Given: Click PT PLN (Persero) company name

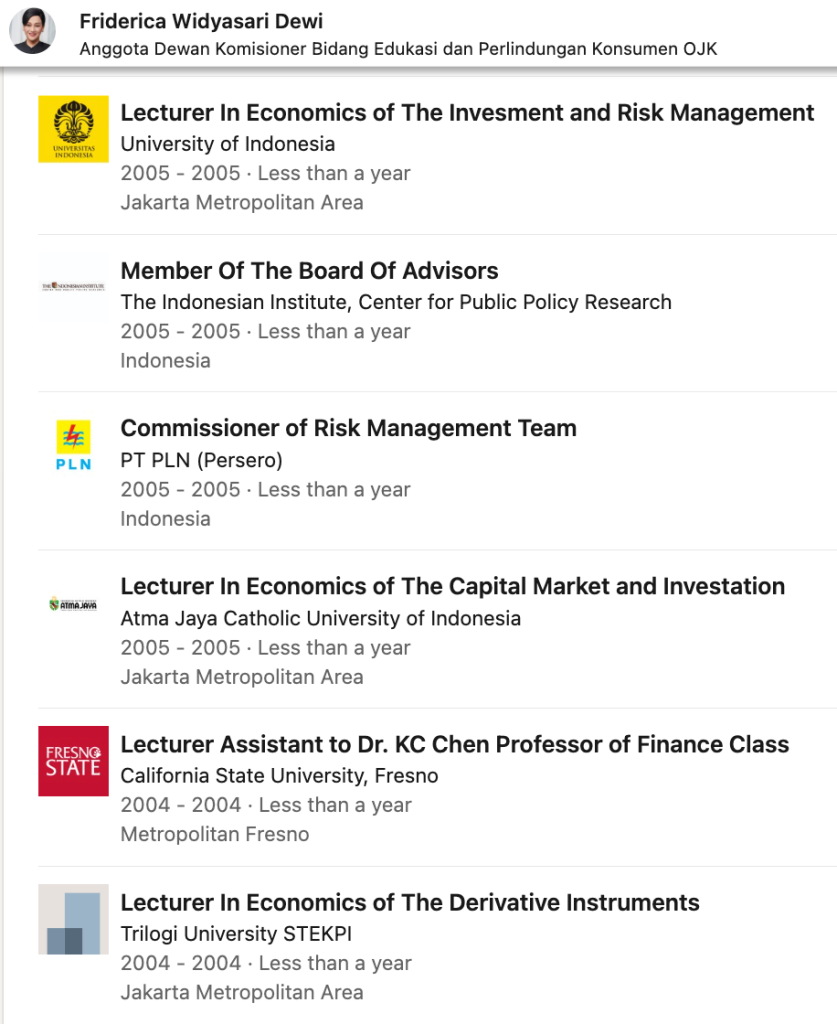Looking at the screenshot, I should point(201,460).
